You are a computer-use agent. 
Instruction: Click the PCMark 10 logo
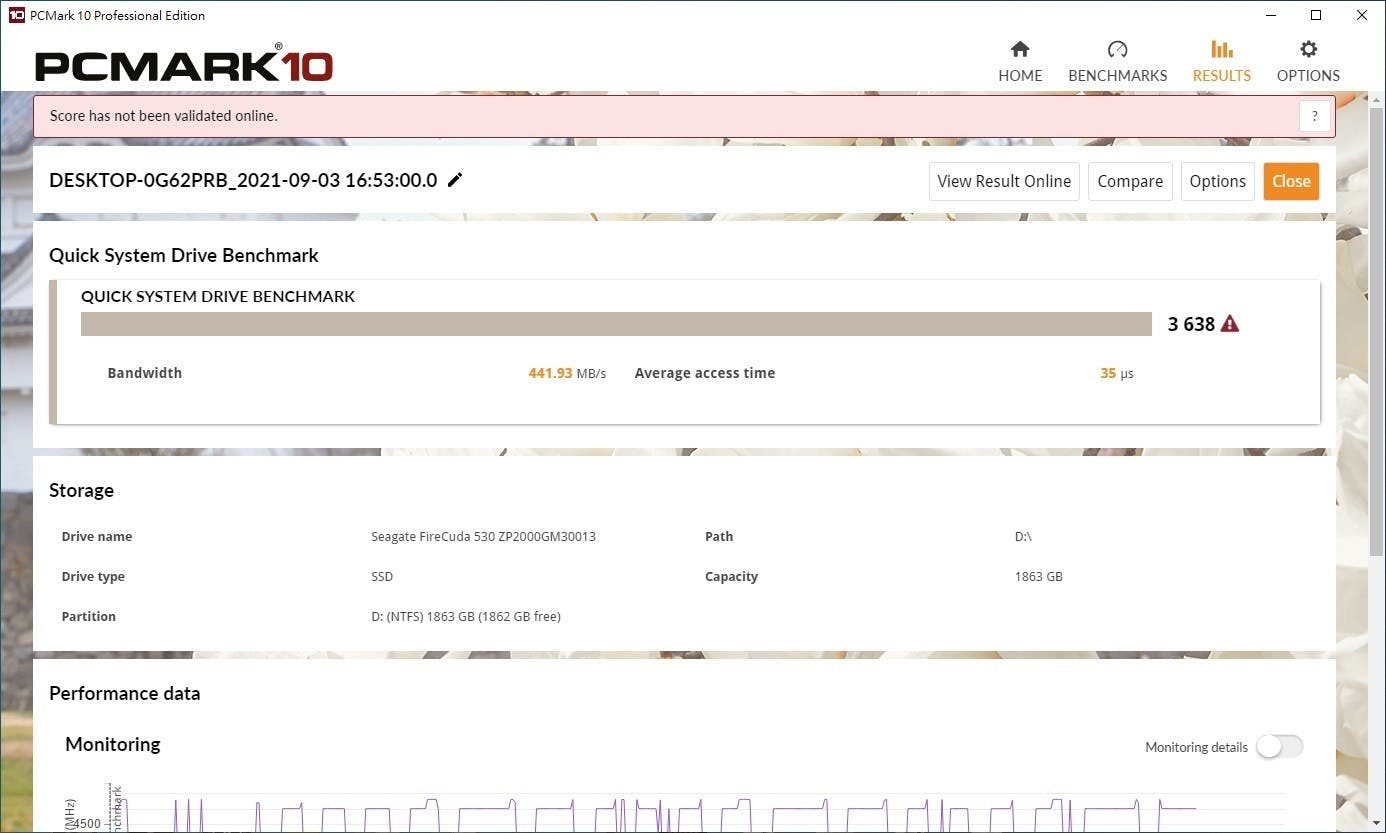point(184,64)
